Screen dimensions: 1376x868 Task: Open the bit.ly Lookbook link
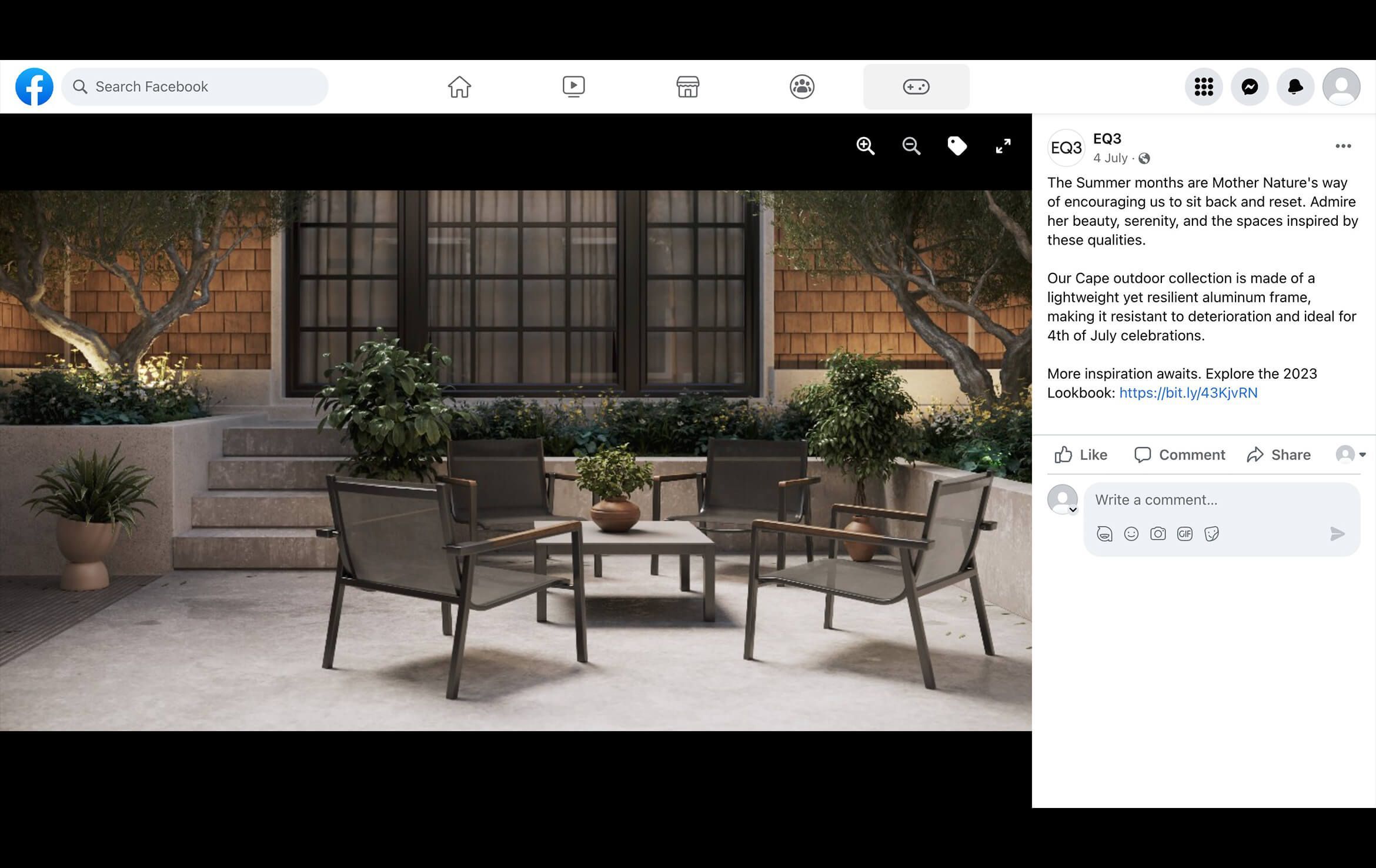pos(1188,393)
